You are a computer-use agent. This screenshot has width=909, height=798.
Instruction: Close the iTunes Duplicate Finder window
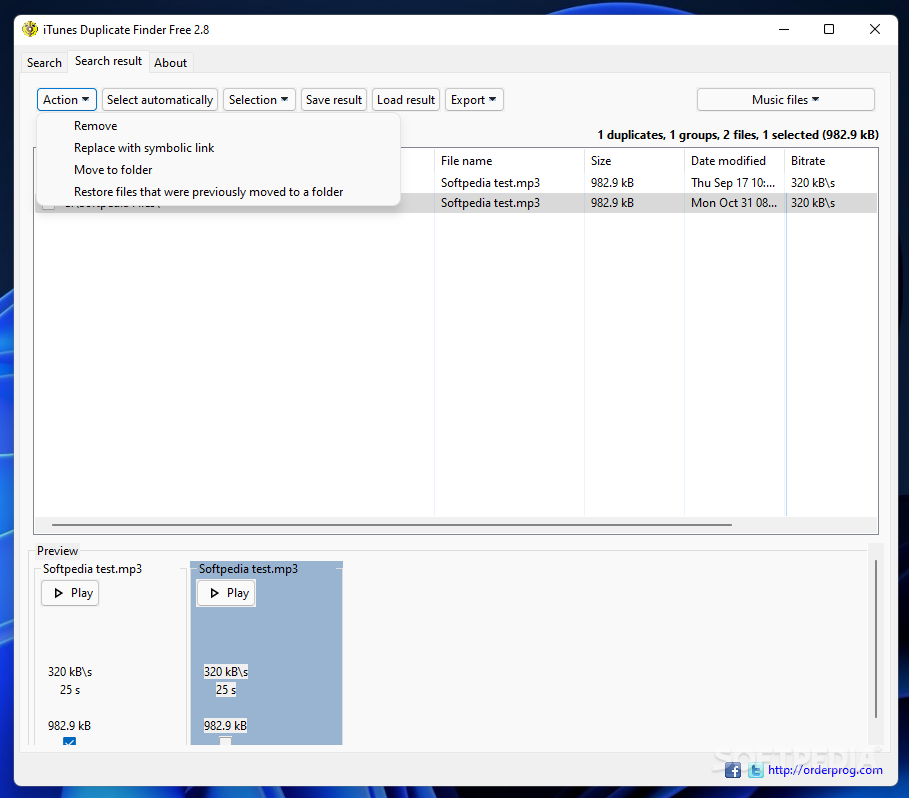point(875,29)
